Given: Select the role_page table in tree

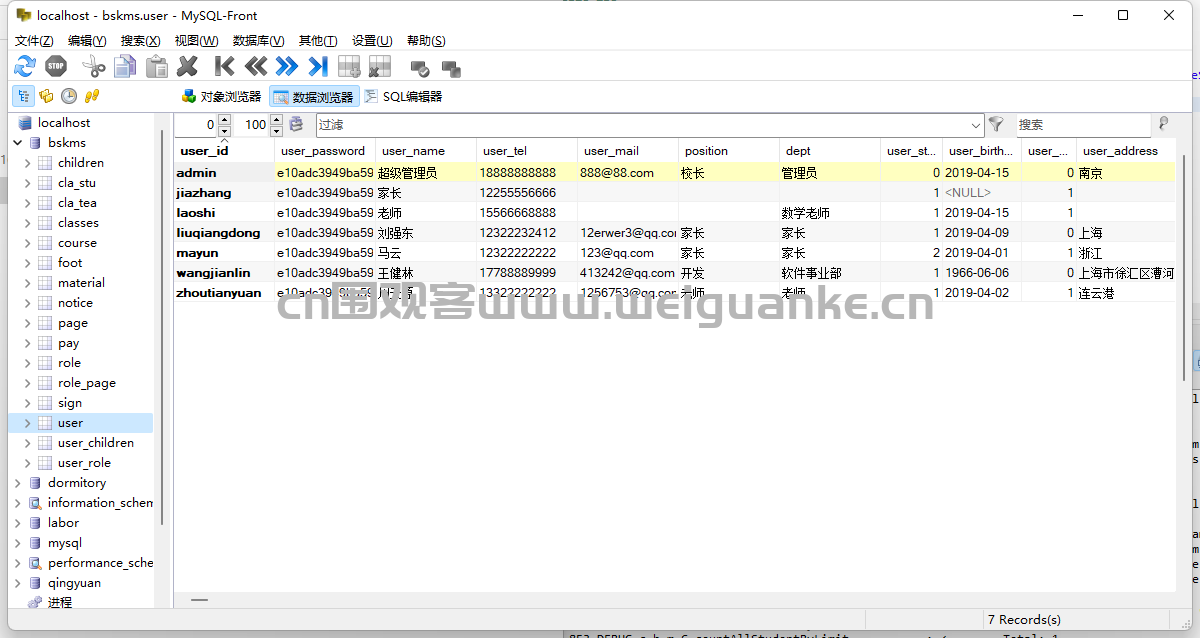Looking at the screenshot, I should click(x=87, y=383).
